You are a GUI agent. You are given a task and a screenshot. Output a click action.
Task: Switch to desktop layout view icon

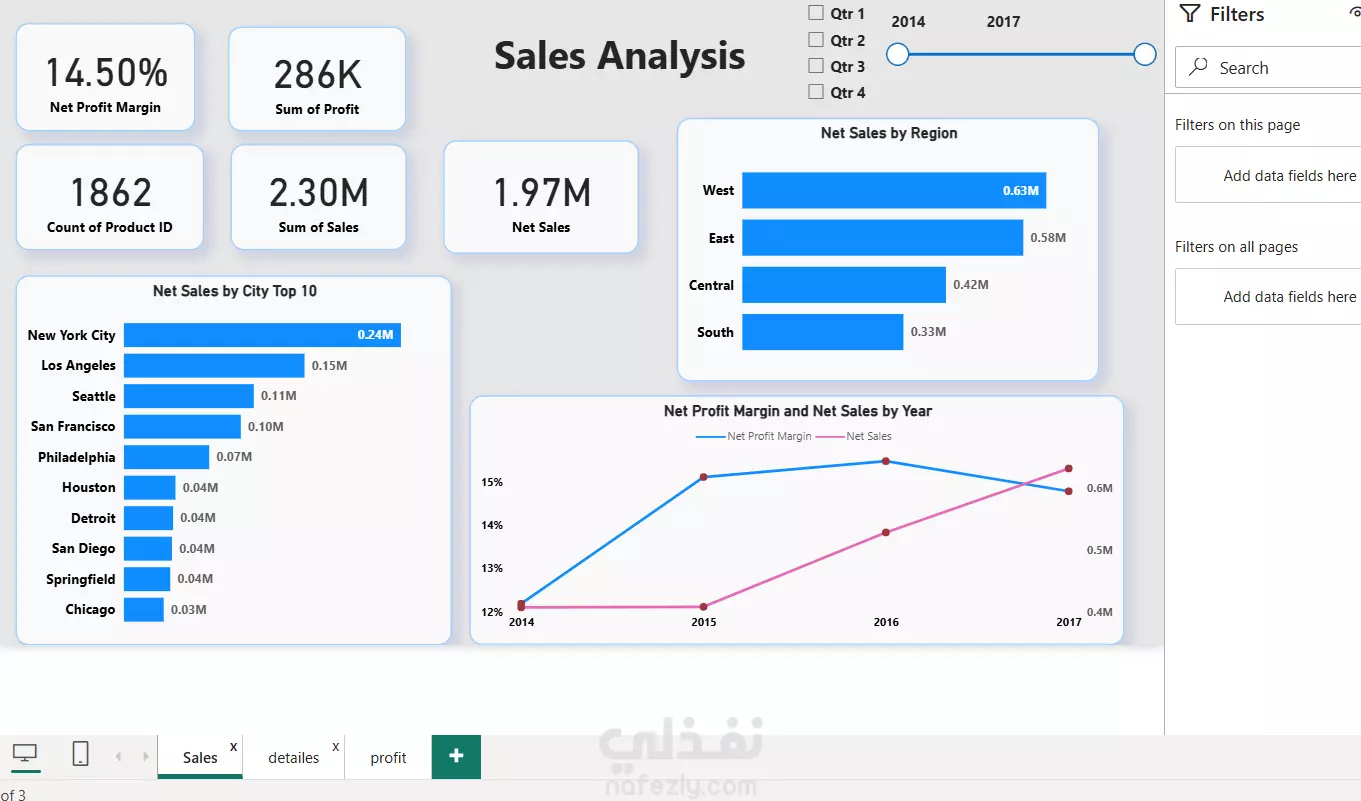click(25, 754)
